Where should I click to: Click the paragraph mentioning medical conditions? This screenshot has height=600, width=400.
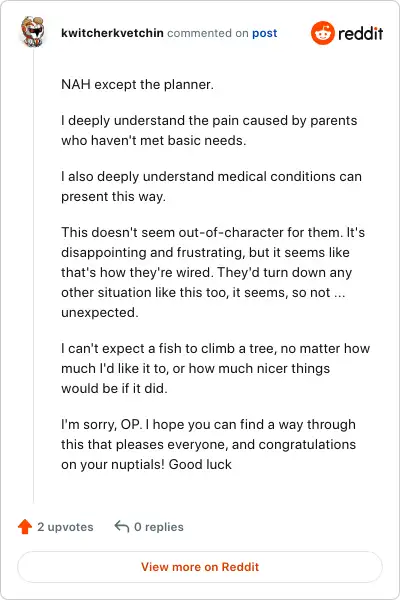pos(211,186)
